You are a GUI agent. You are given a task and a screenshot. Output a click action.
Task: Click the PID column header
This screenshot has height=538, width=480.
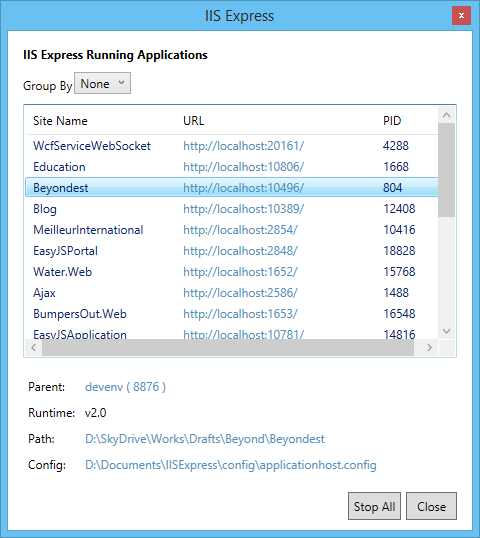point(392,121)
